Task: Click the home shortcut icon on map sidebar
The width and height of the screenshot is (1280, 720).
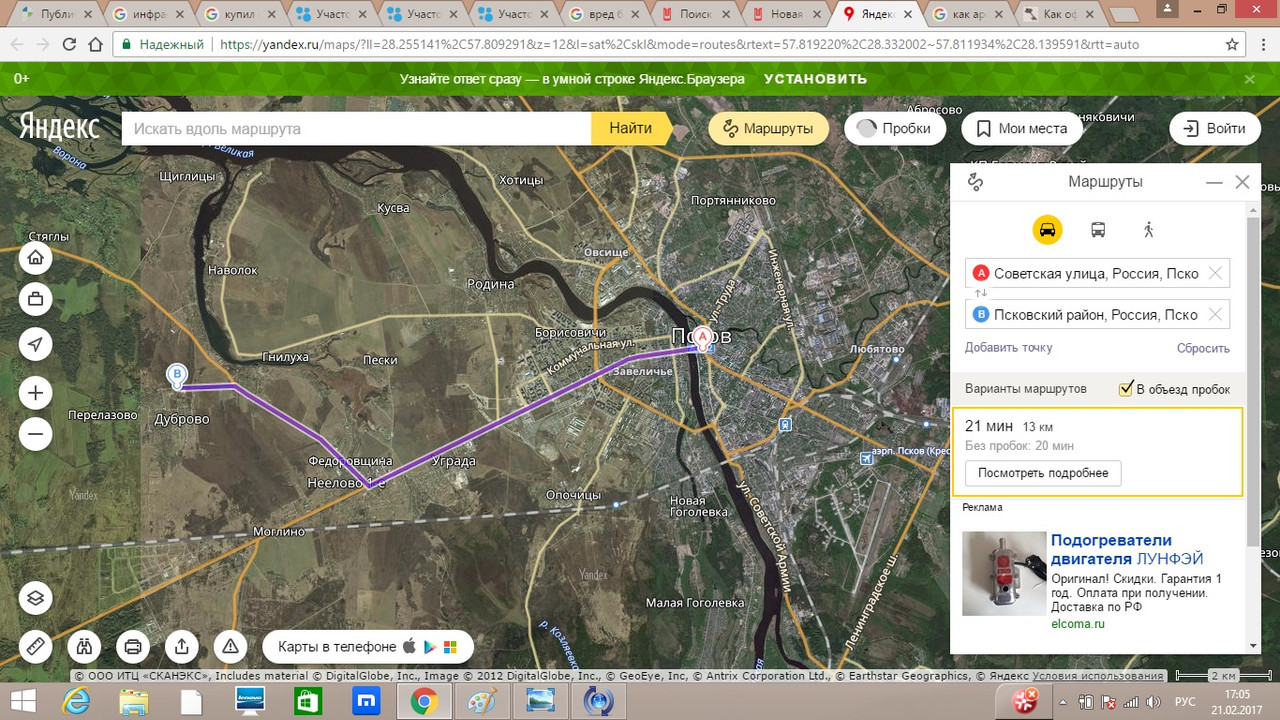Action: [36, 259]
